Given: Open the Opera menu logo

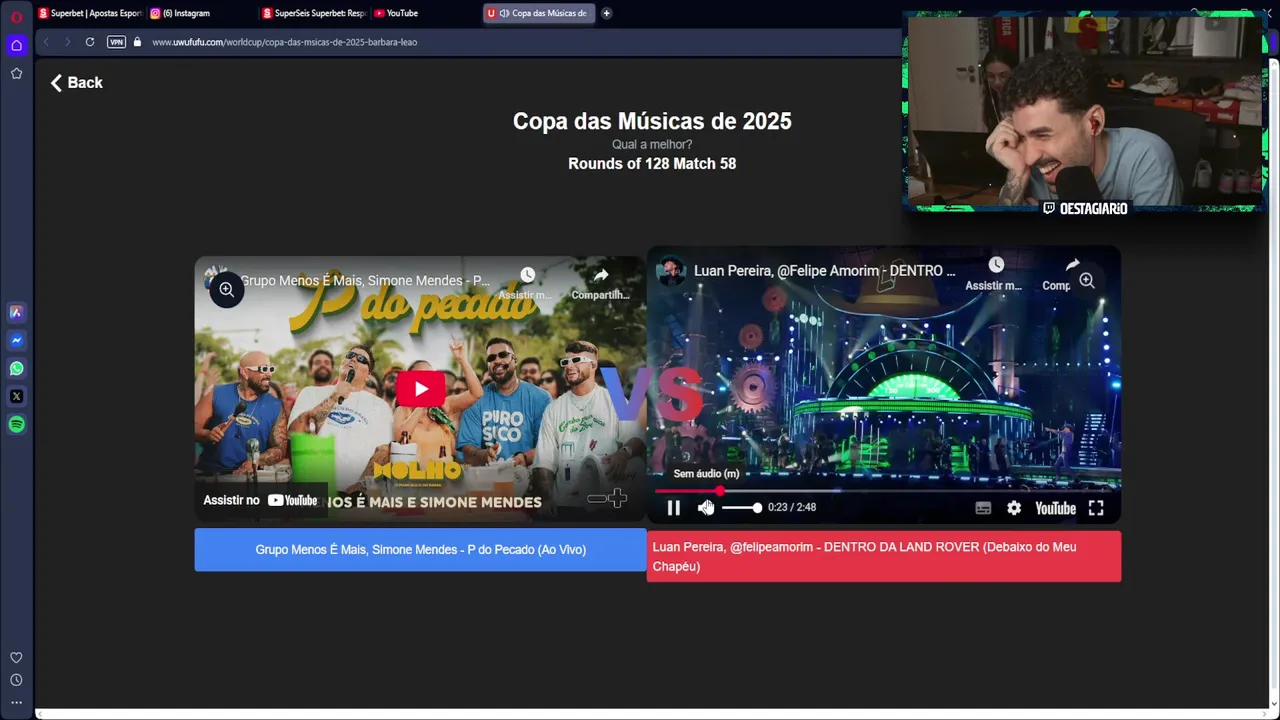Looking at the screenshot, I should pyautogui.click(x=16, y=17).
